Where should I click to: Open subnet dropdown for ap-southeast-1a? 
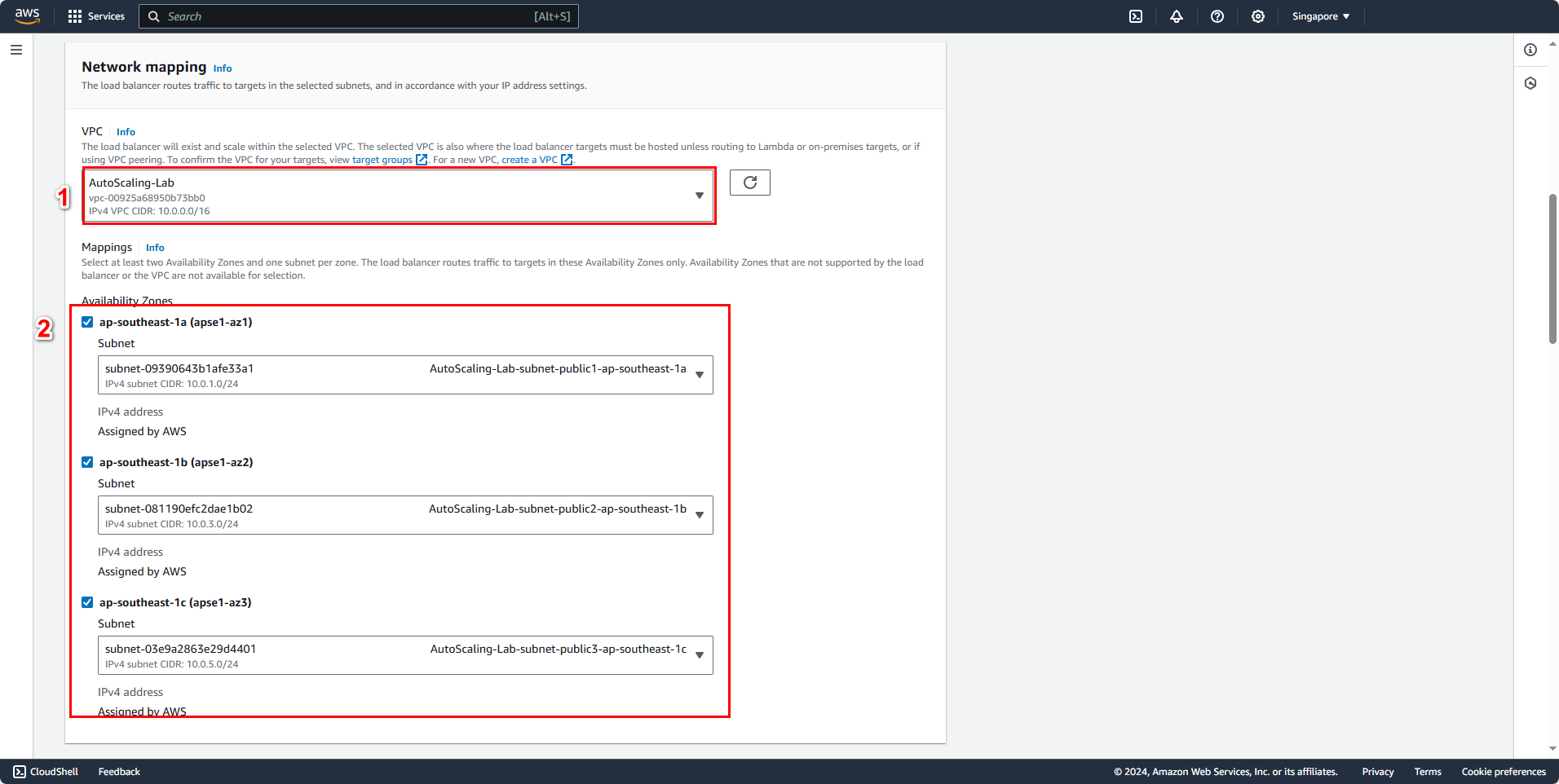pos(700,374)
